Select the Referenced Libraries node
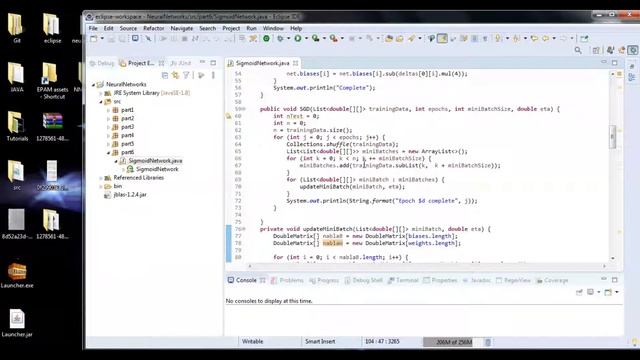This screenshot has width=640, height=360. (x=138, y=178)
